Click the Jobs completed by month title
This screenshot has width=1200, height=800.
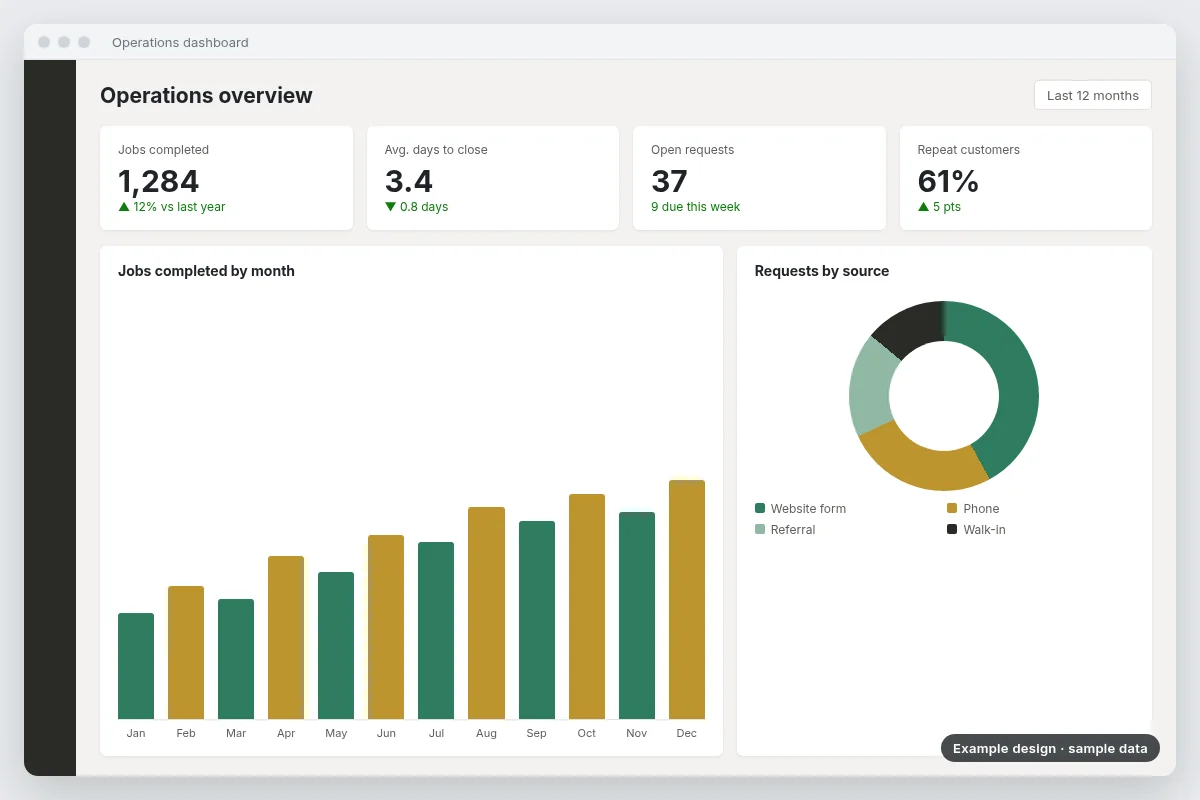(206, 271)
